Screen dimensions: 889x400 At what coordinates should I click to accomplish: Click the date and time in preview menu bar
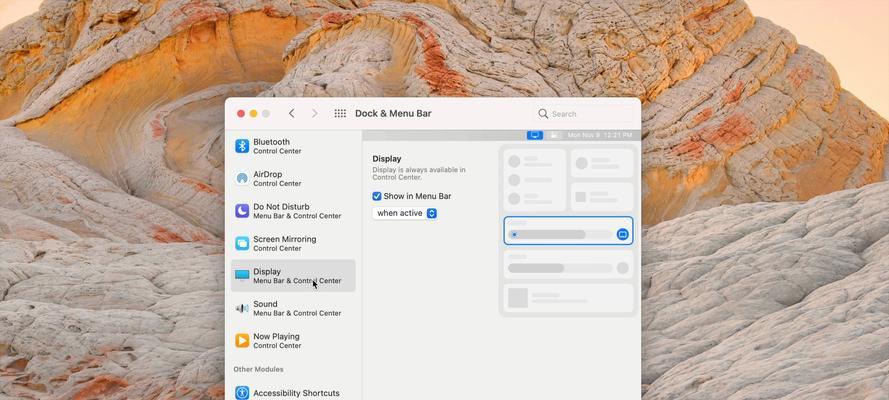[600, 135]
